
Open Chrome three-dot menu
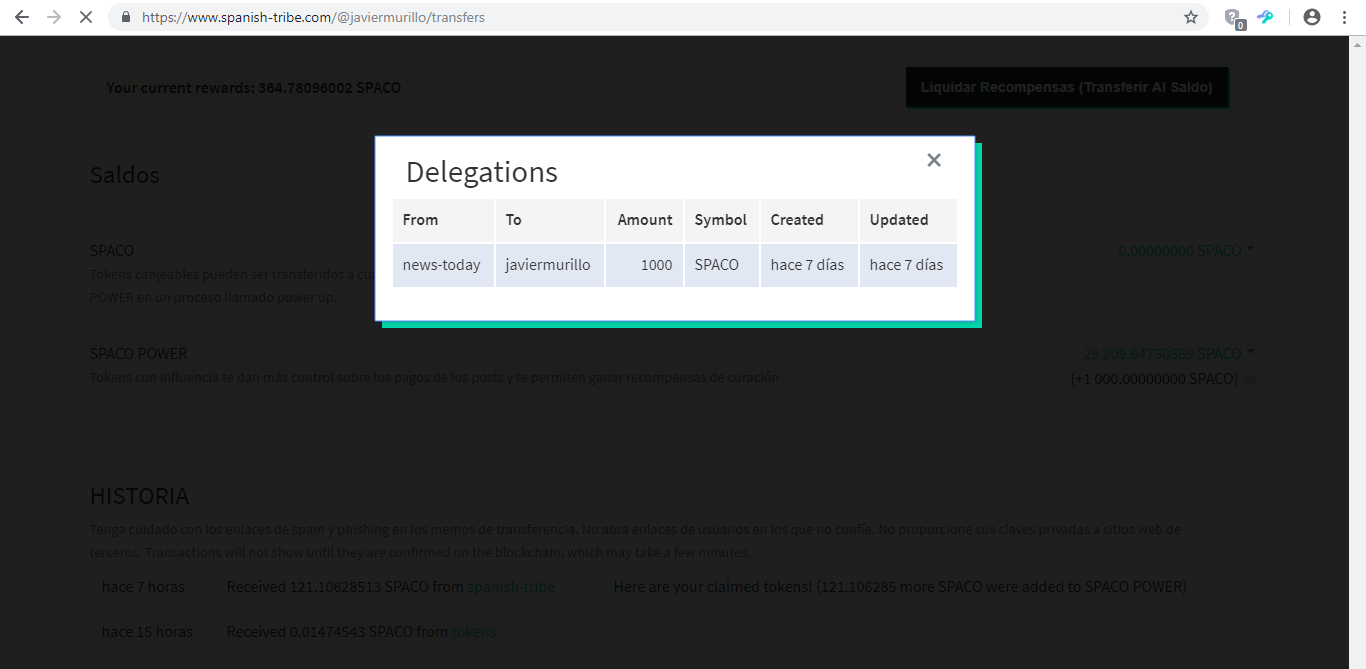point(1344,17)
